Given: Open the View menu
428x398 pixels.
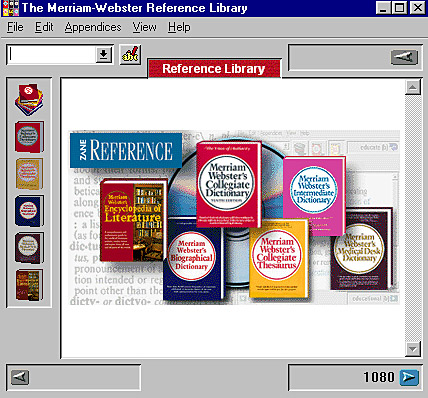Looking at the screenshot, I should point(144,27).
